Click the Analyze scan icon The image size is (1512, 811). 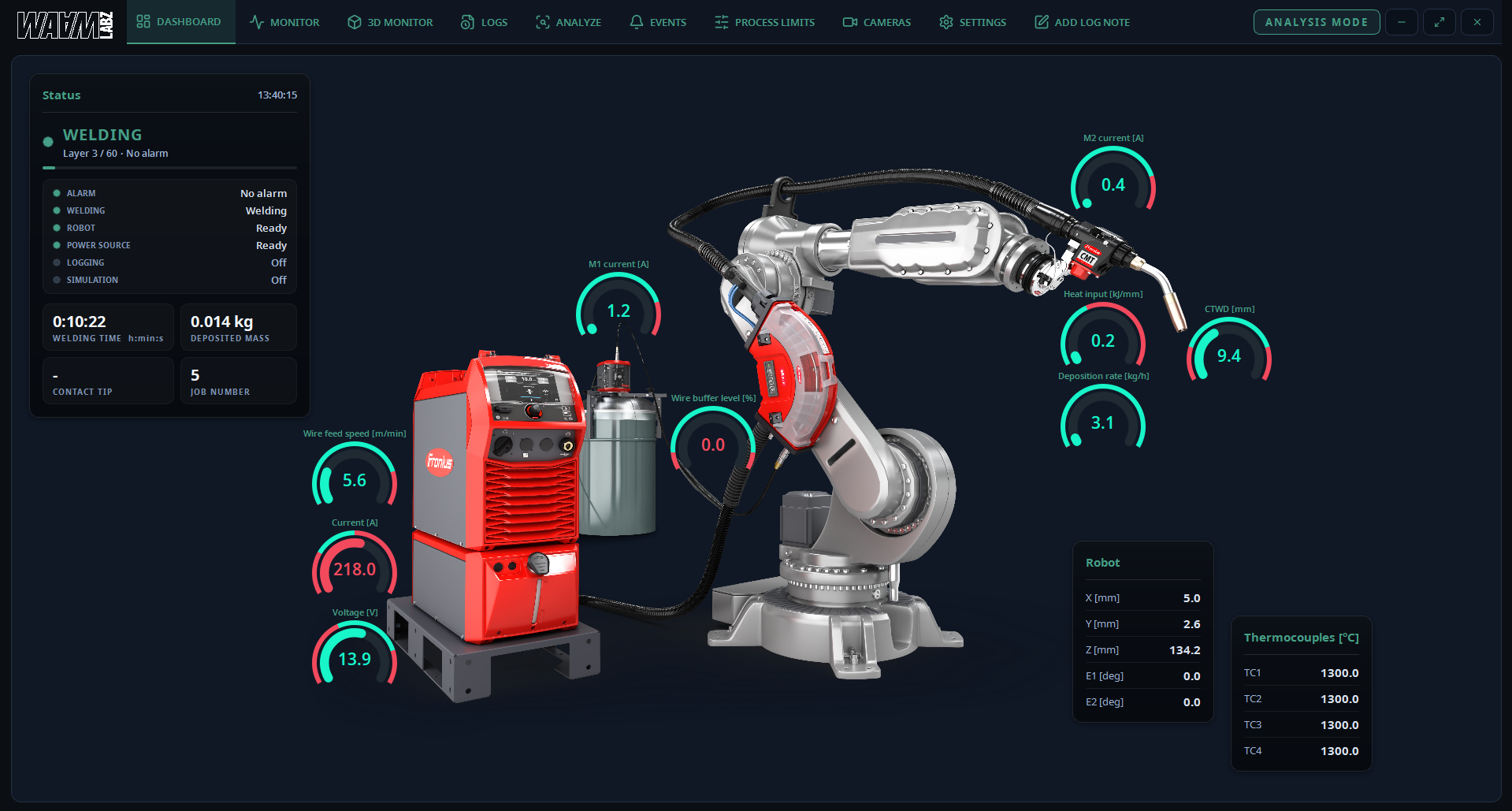(542, 22)
